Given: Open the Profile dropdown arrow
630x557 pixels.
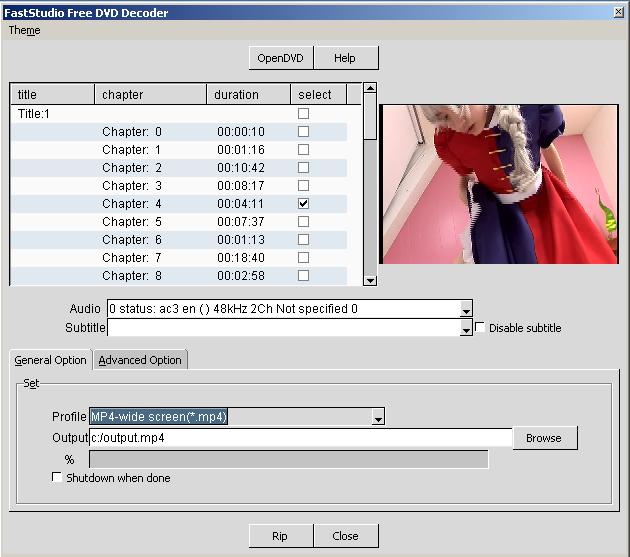Looking at the screenshot, I should coord(378,416).
